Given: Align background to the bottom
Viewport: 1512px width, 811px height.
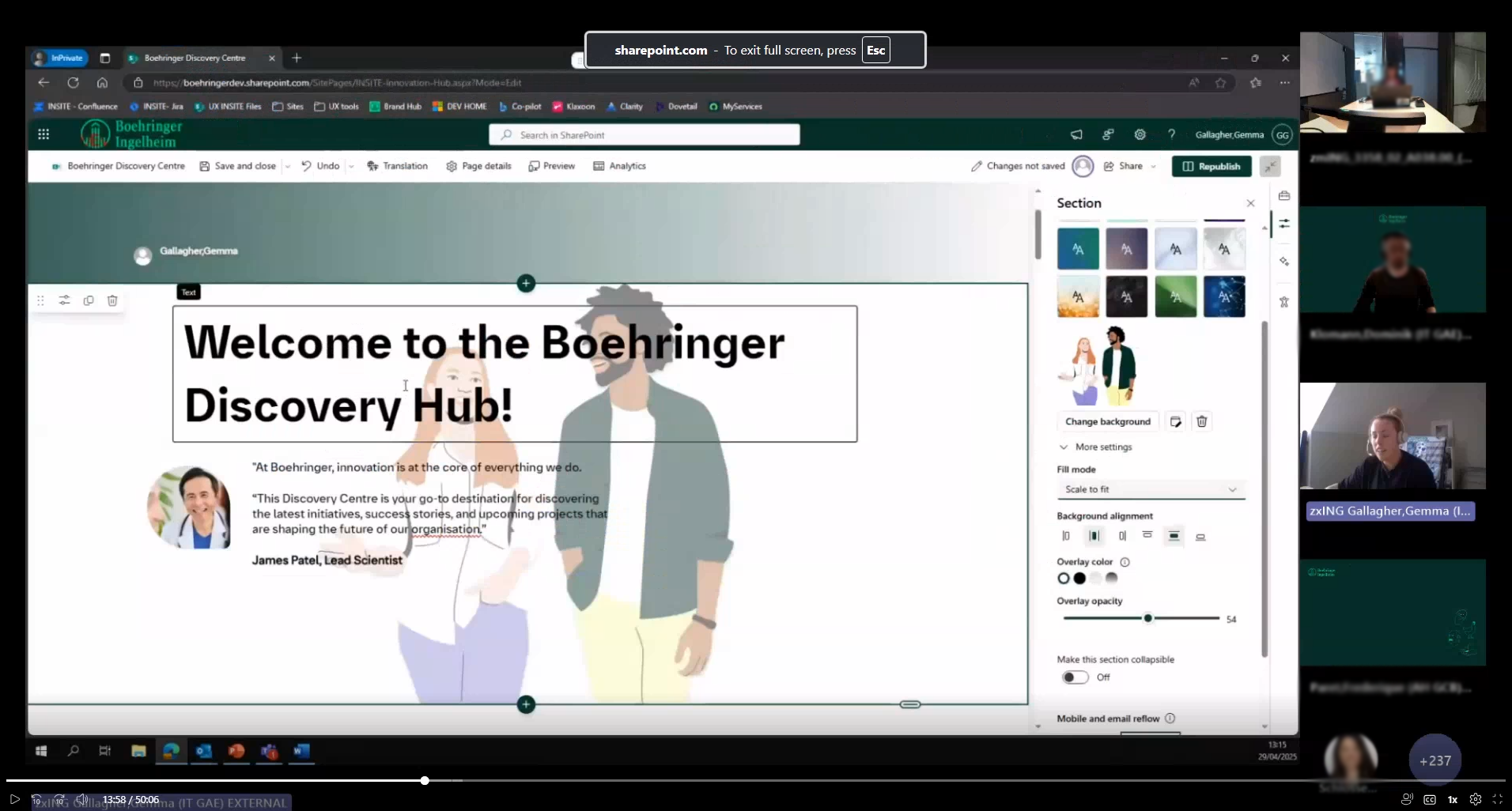Looking at the screenshot, I should tap(1200, 537).
